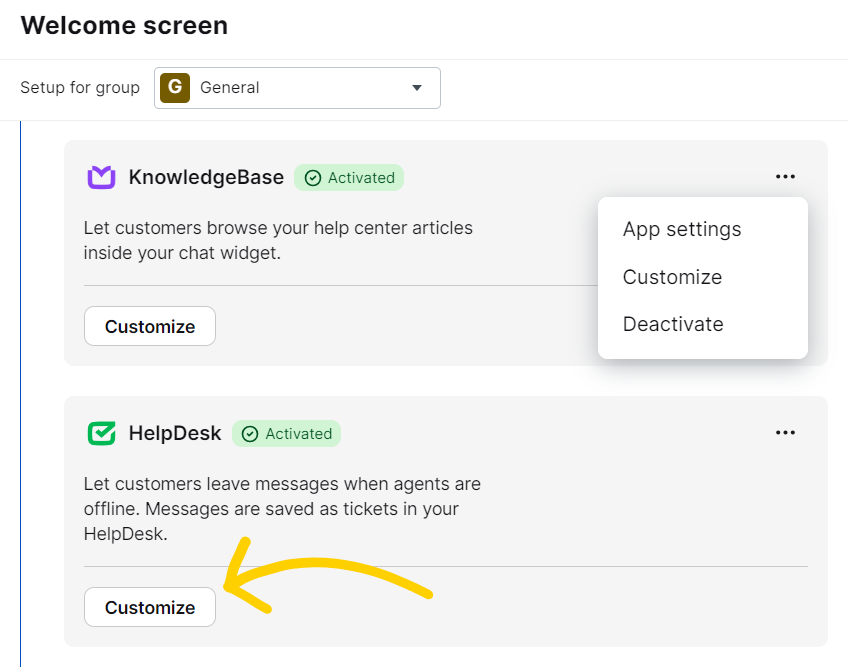
Task: Choose Customize in the context menu
Action: tap(672, 277)
